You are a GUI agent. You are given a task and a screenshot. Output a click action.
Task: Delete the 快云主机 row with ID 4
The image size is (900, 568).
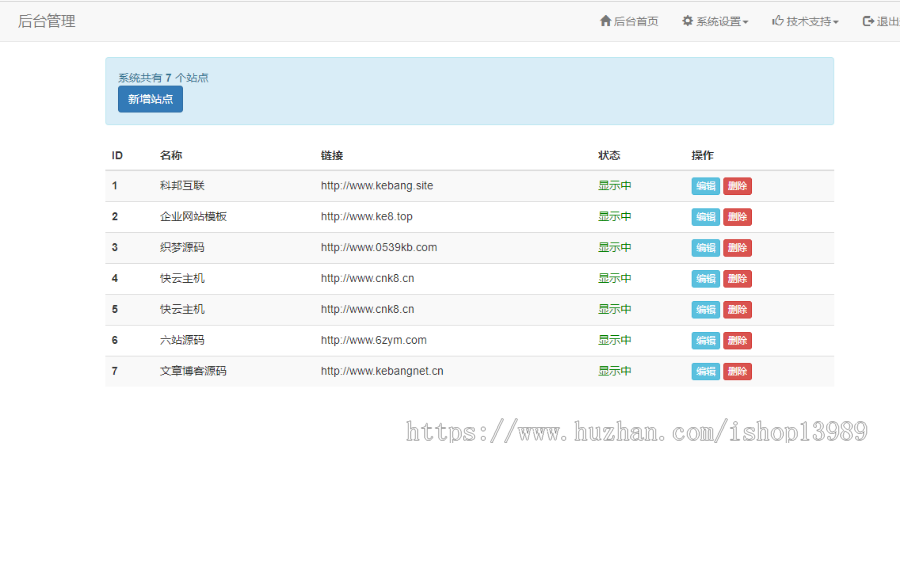click(x=737, y=279)
